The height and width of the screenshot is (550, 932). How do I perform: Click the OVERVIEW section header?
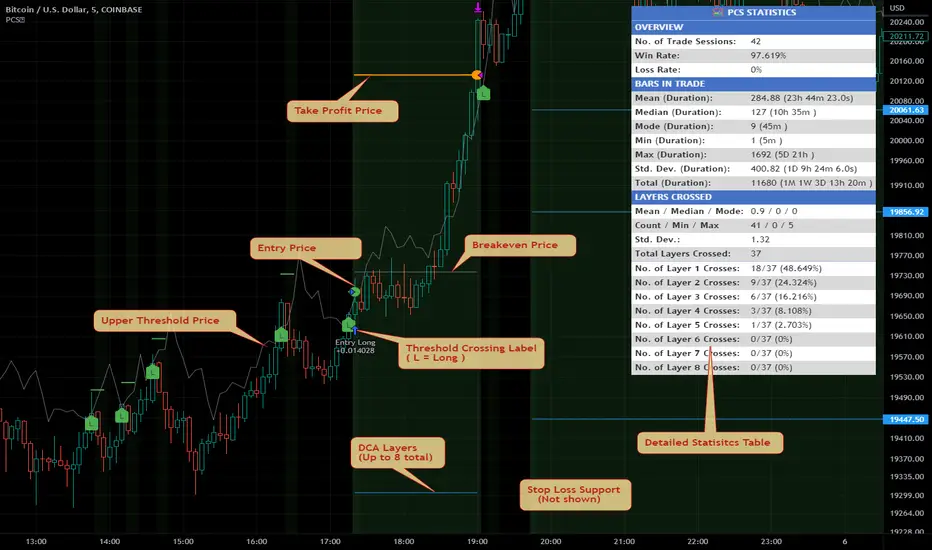(753, 27)
